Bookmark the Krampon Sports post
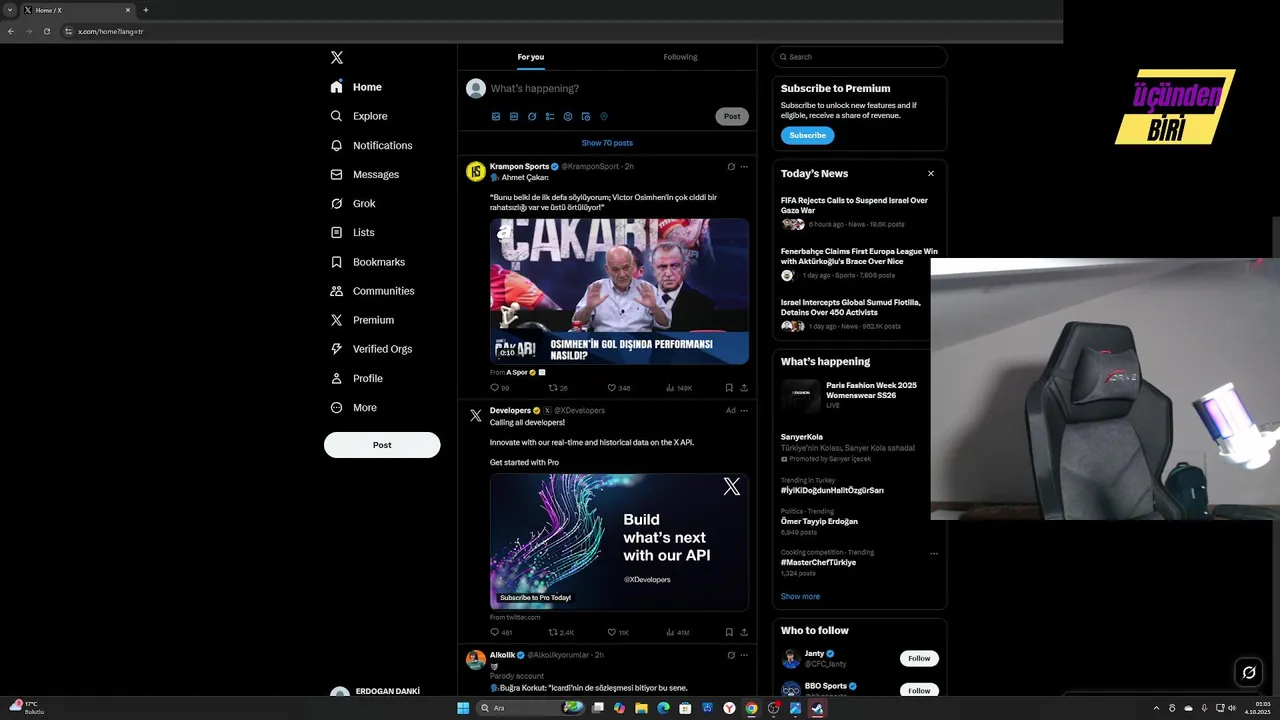Image resolution: width=1280 pixels, height=720 pixels. pyautogui.click(x=729, y=388)
